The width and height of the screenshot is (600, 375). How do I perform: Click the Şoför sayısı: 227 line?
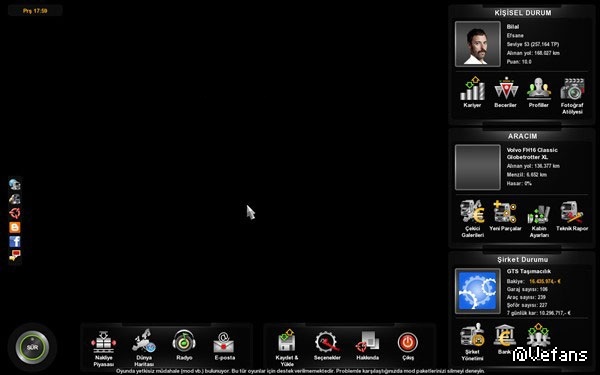(x=527, y=305)
